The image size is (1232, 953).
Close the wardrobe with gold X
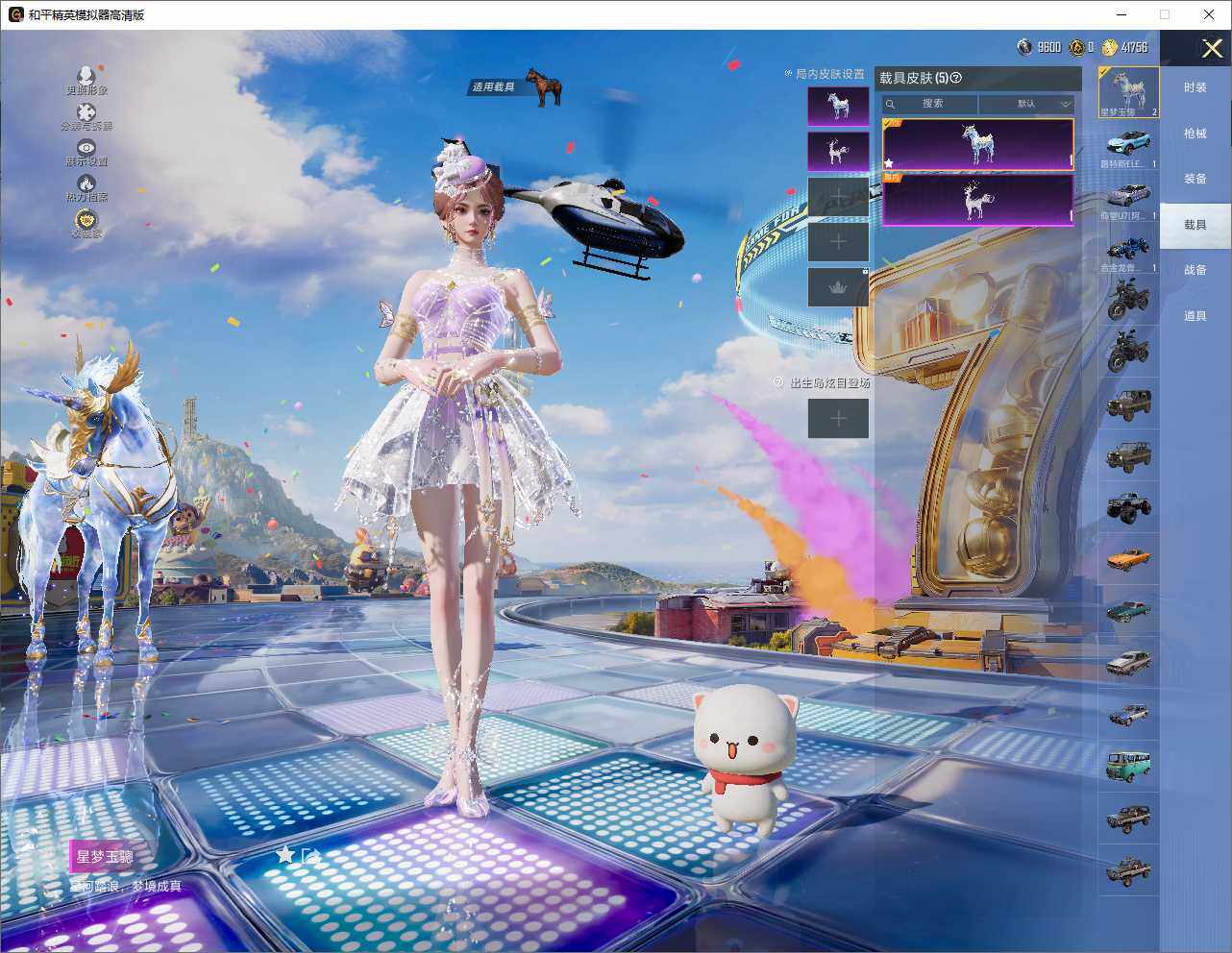click(x=1213, y=48)
